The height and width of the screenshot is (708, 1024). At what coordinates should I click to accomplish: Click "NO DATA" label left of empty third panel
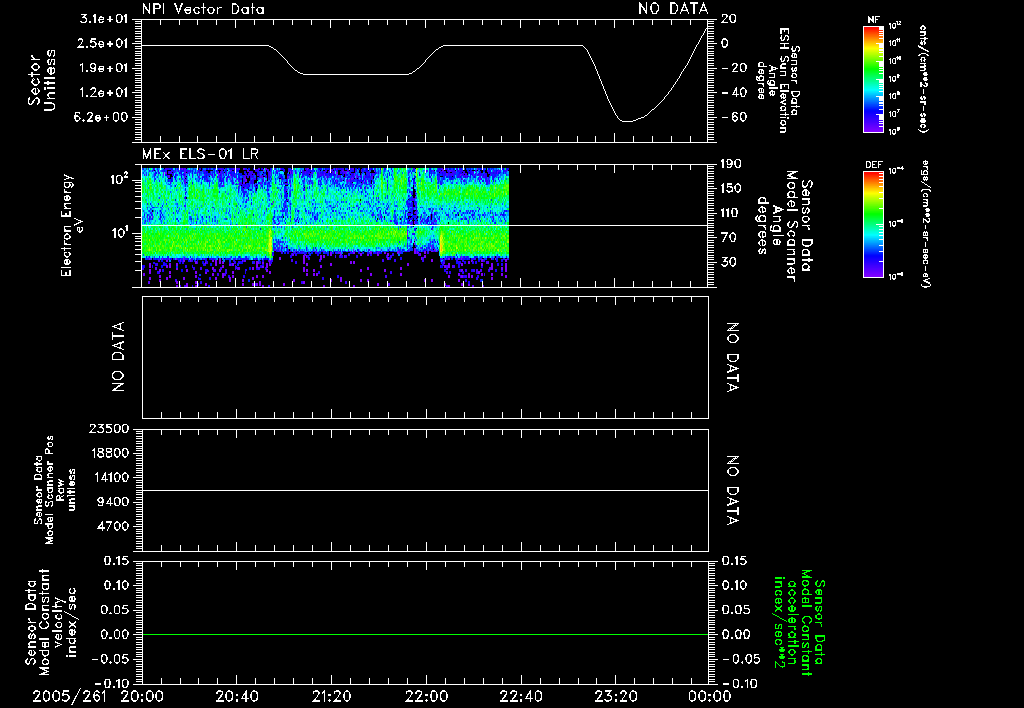[x=118, y=357]
